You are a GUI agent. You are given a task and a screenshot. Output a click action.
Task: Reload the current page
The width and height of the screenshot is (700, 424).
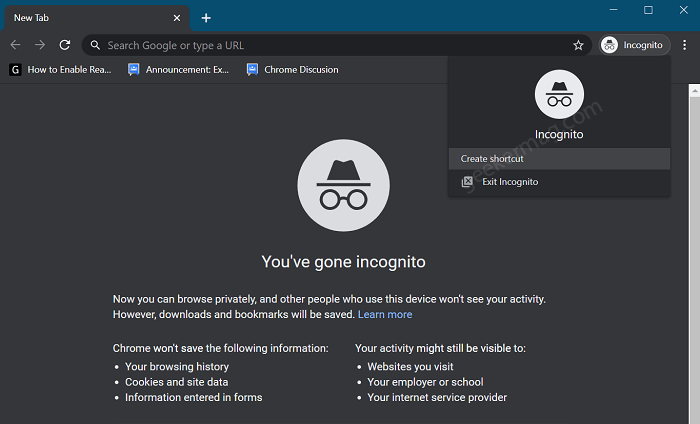pyautogui.click(x=65, y=45)
